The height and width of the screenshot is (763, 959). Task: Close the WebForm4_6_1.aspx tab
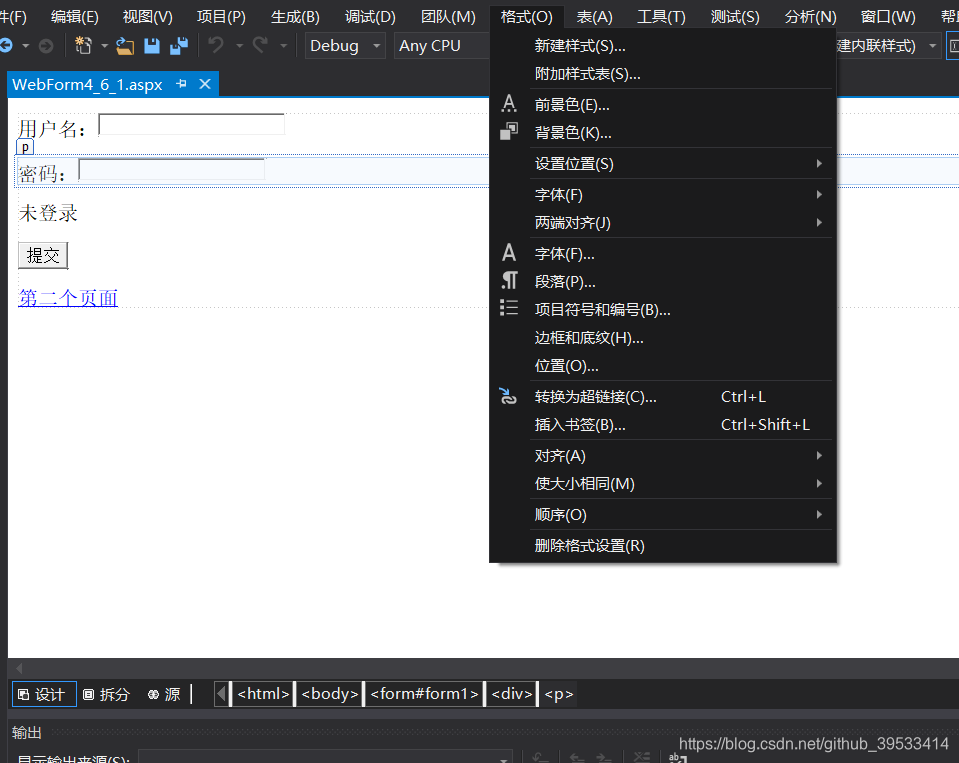(x=205, y=84)
